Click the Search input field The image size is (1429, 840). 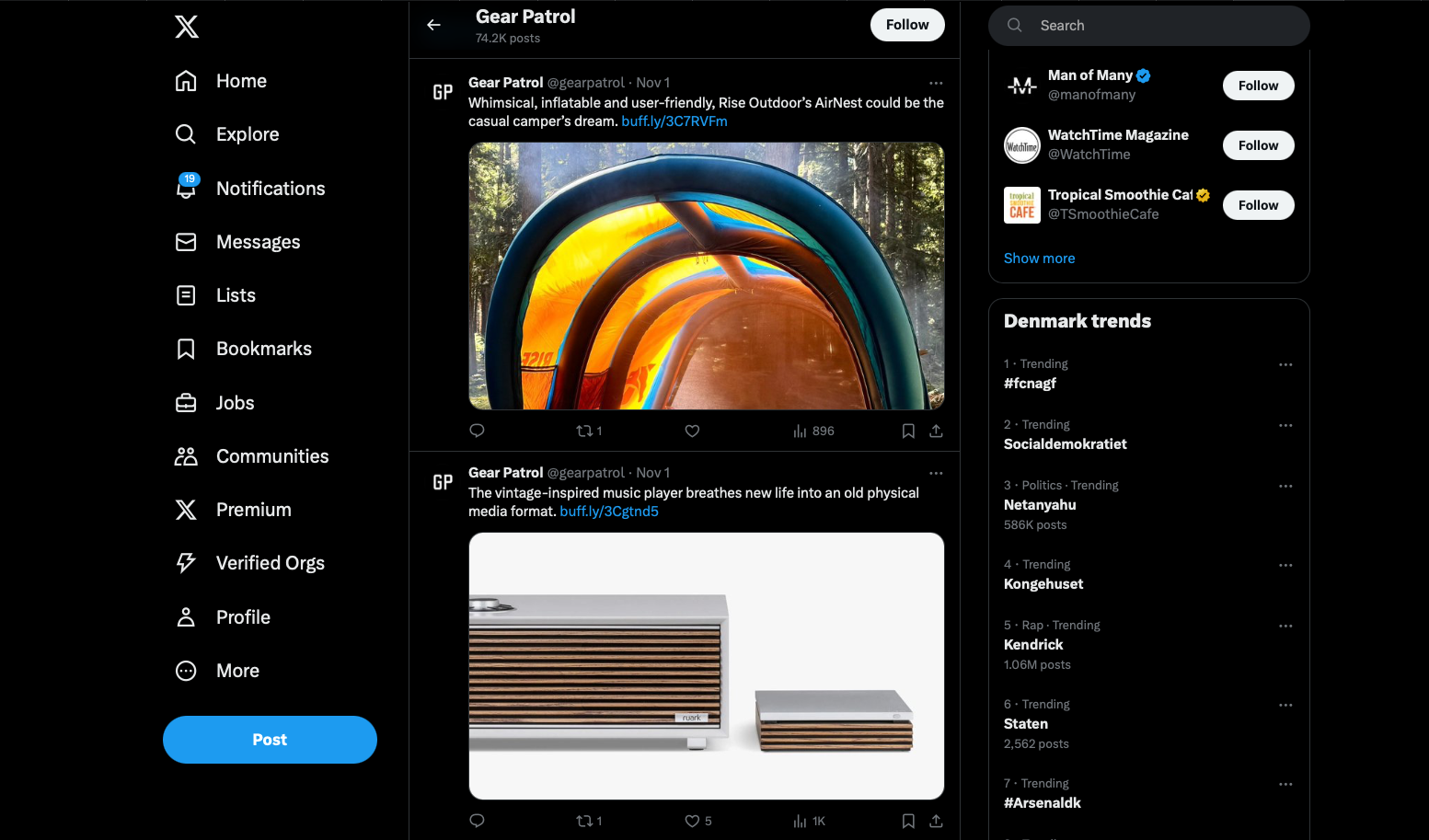point(1159,26)
